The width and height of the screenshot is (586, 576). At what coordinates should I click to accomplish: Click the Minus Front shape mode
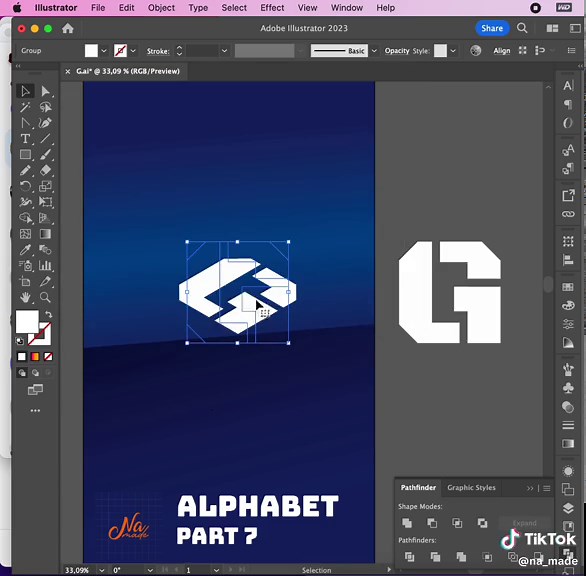tap(432, 523)
